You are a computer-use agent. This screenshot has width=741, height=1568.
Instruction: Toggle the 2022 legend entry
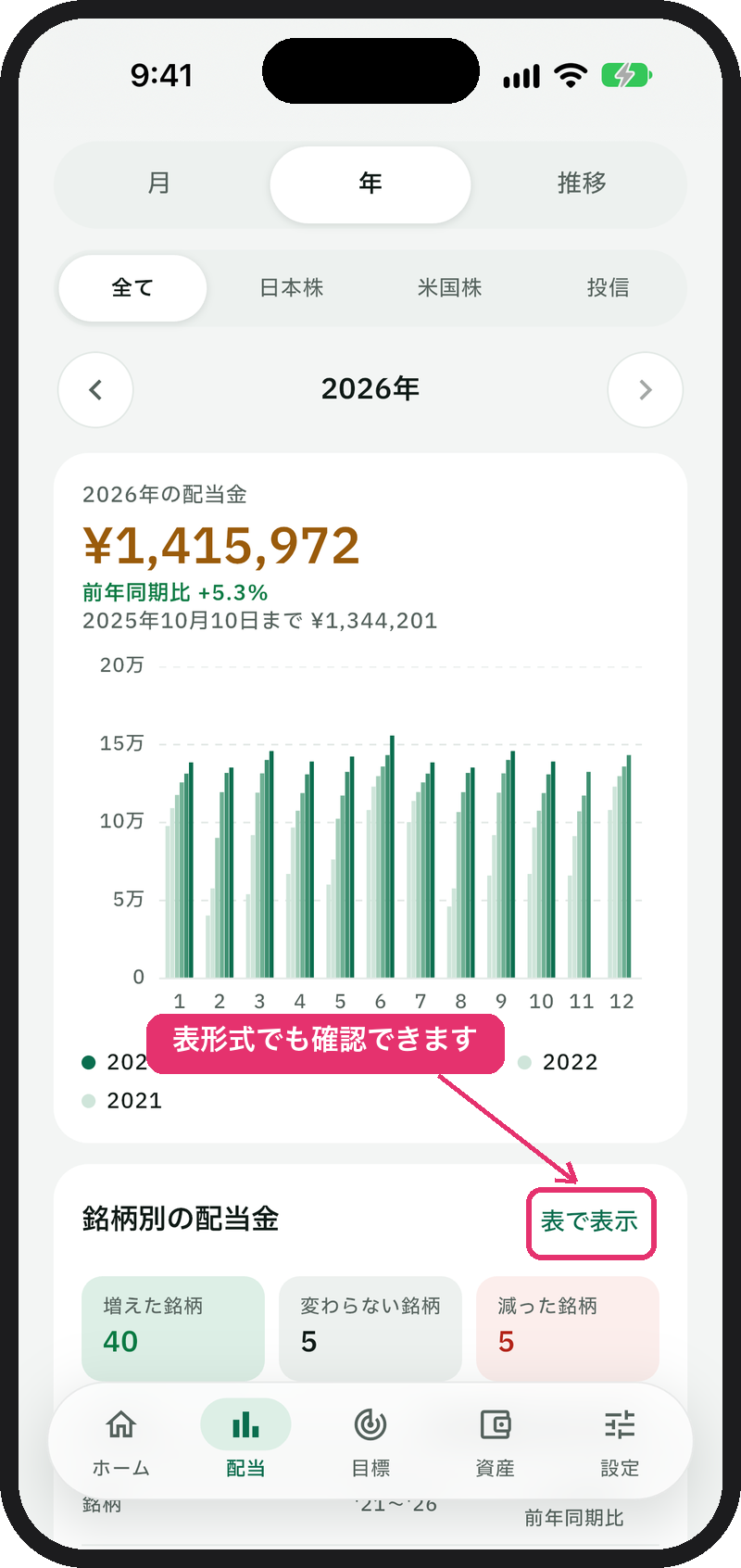pos(559,1062)
